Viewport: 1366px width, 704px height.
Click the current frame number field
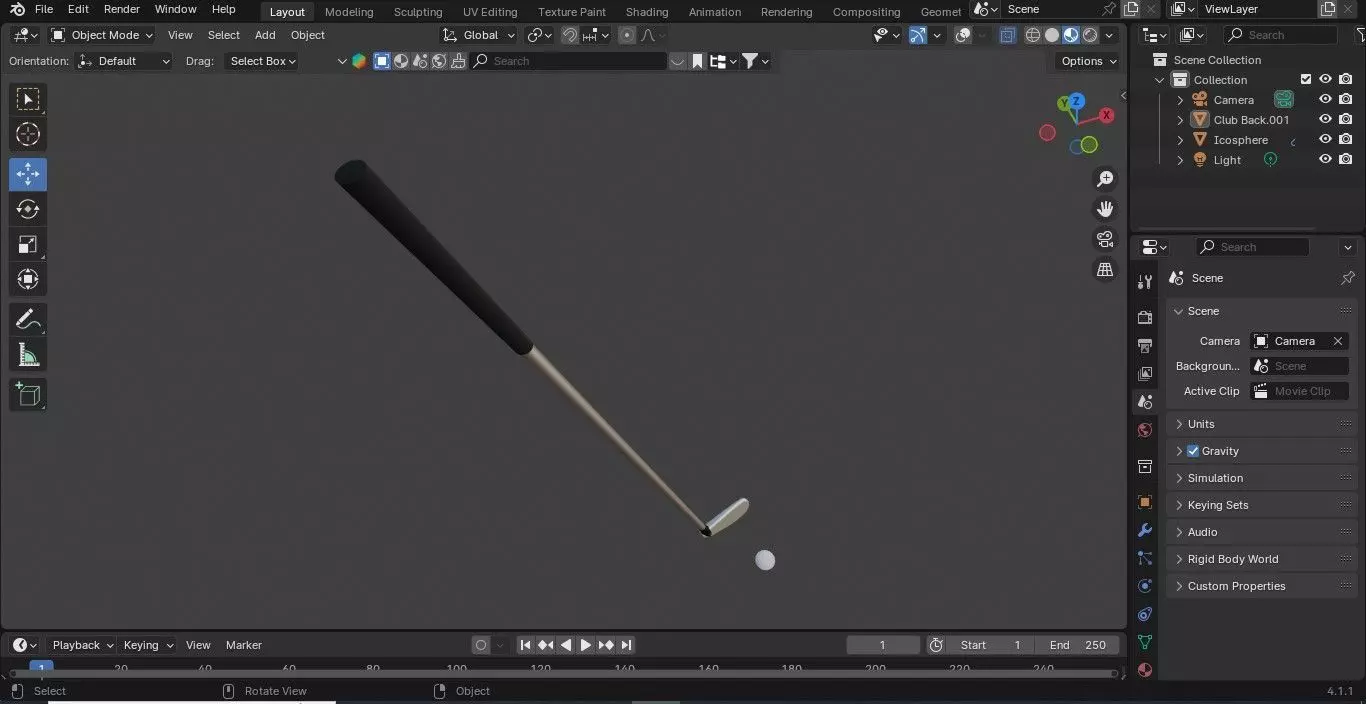click(883, 645)
